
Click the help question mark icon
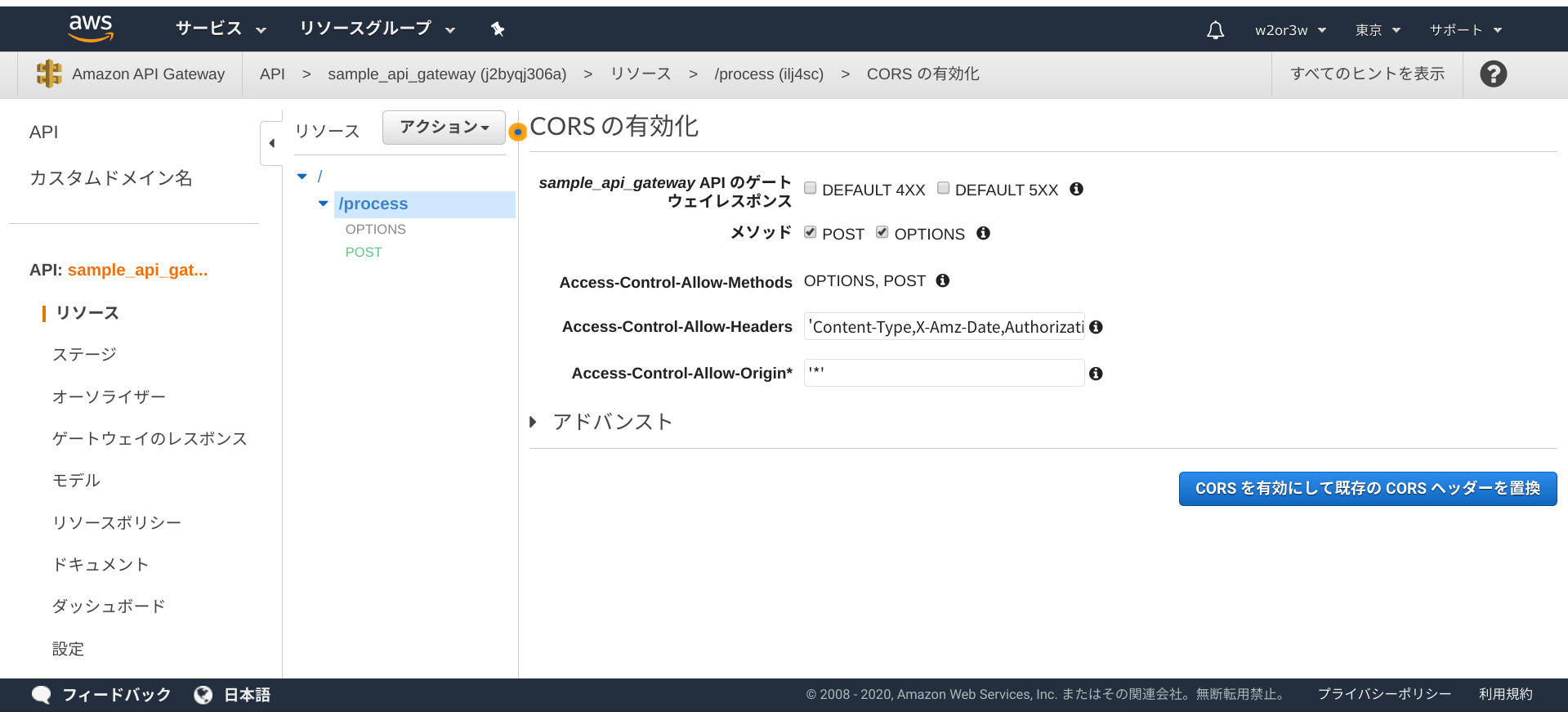point(1493,74)
